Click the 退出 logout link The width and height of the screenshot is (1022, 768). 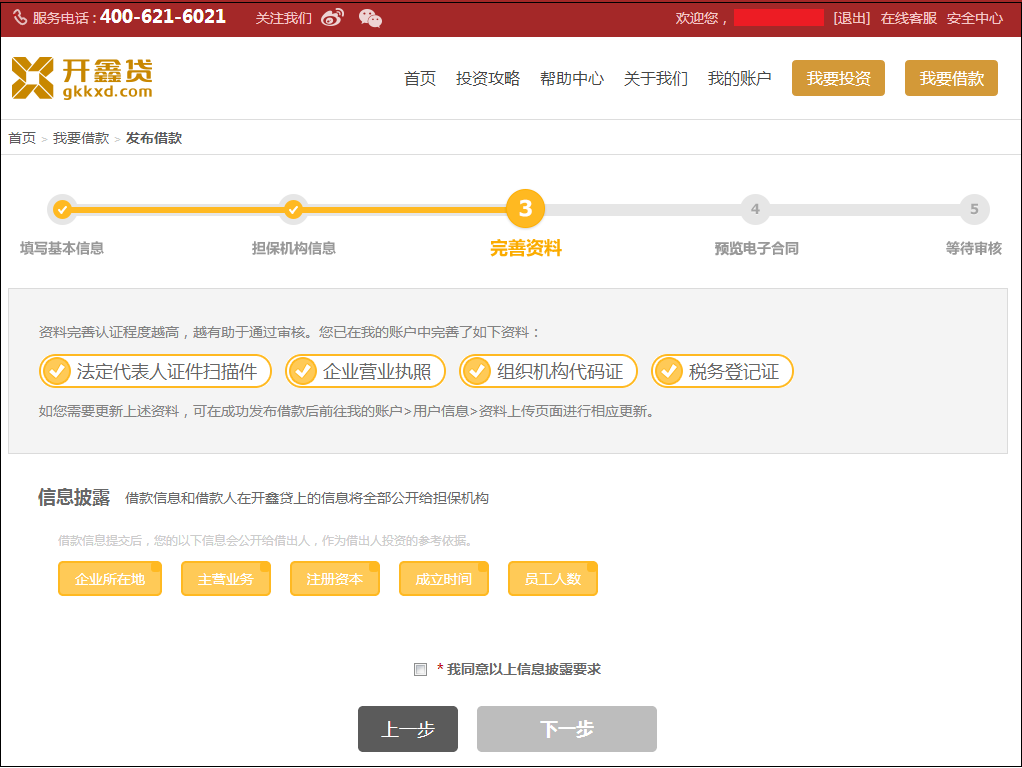click(851, 18)
